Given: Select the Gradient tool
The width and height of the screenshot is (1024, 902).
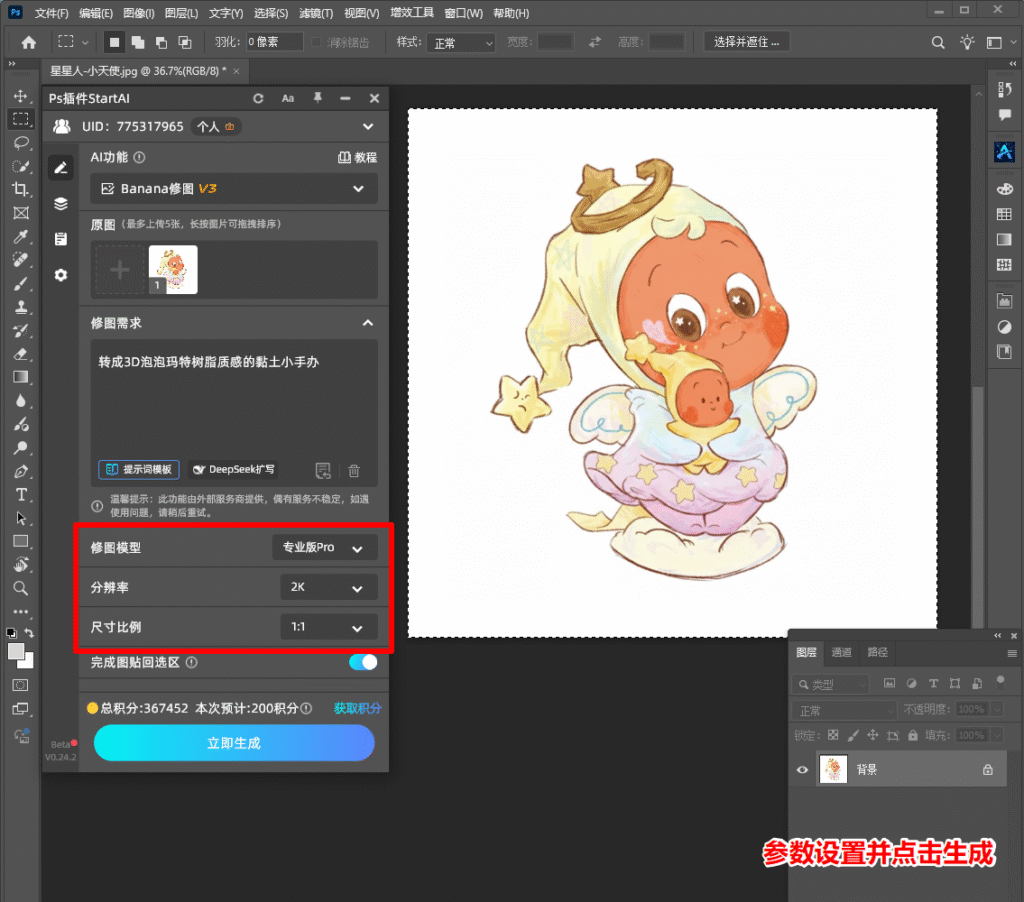Looking at the screenshot, I should (x=21, y=377).
